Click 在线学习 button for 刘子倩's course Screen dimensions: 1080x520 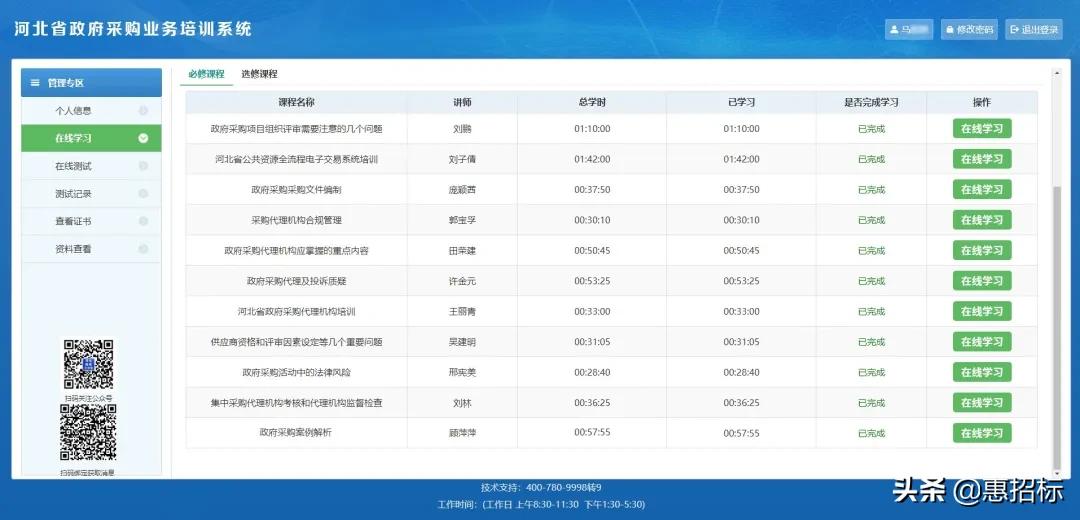pyautogui.click(x=982, y=159)
